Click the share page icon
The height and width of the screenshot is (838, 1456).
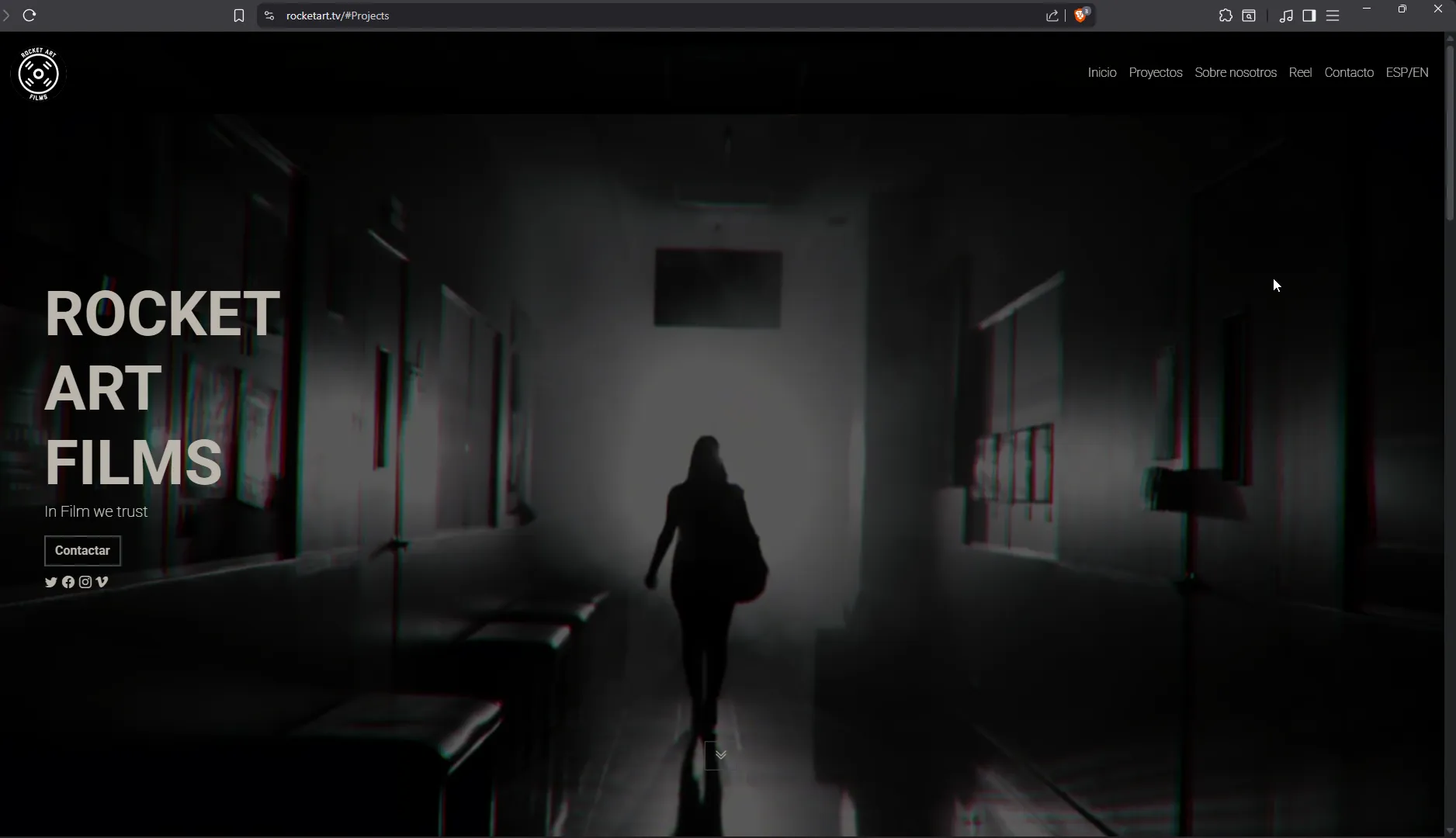click(1052, 15)
